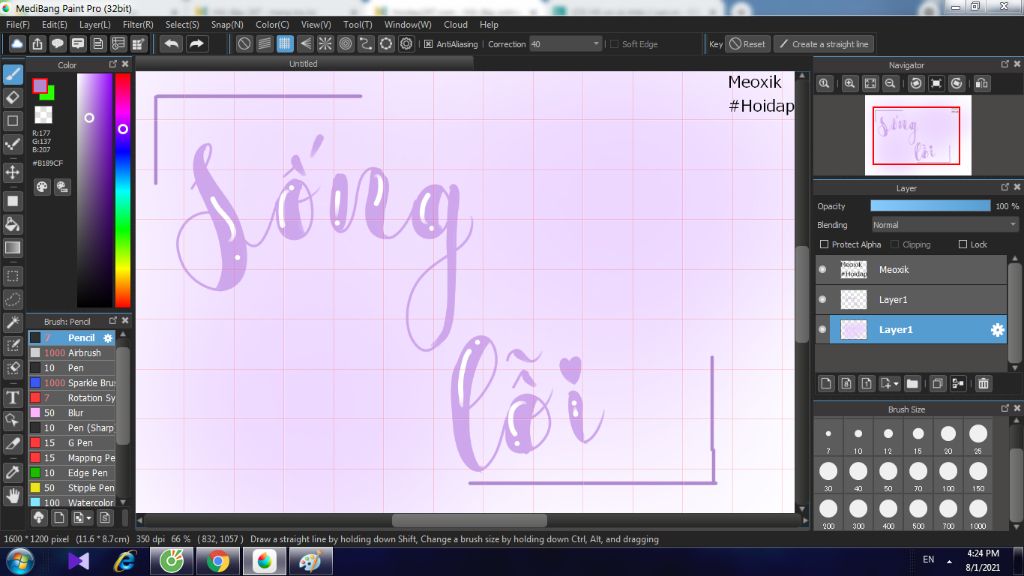Open the Filter menu
Screen dimensions: 1024x576
pos(138,24)
